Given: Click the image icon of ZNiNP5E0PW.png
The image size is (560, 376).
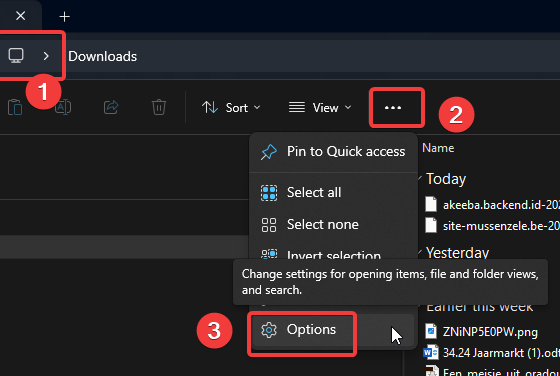Looking at the screenshot, I should coord(431,331).
